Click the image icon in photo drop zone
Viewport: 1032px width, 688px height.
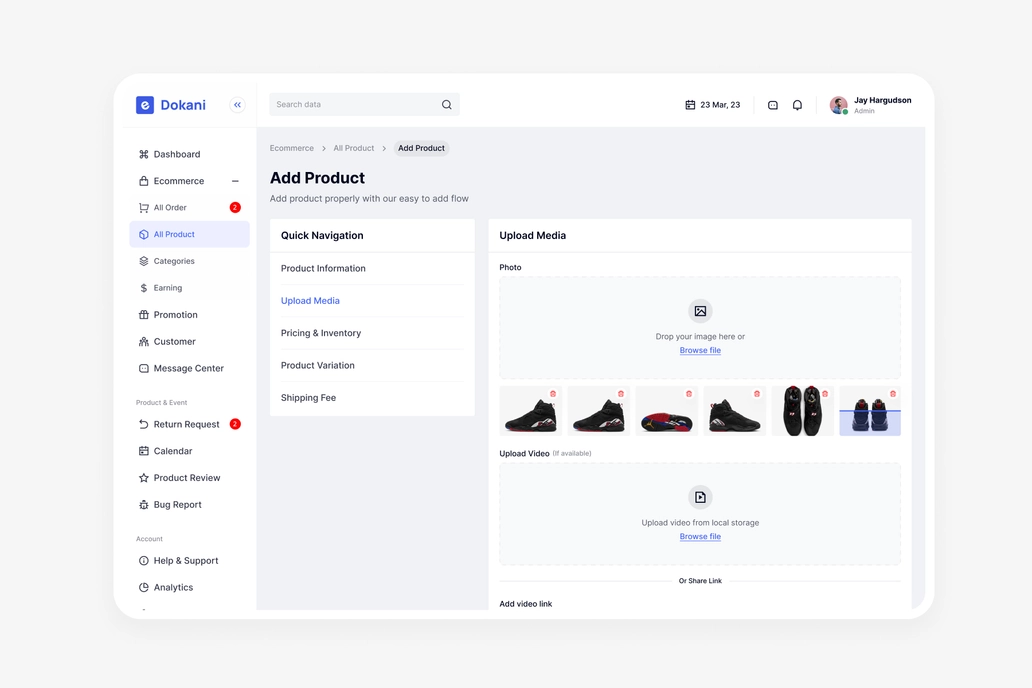700,311
